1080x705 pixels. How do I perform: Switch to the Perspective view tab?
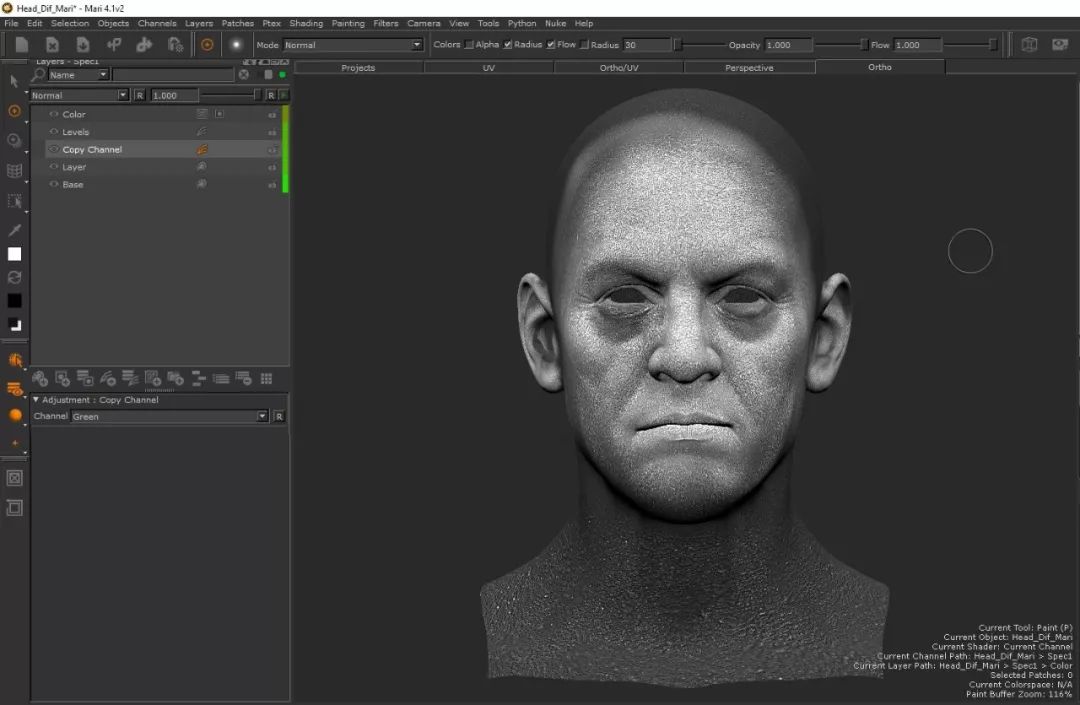pos(749,68)
